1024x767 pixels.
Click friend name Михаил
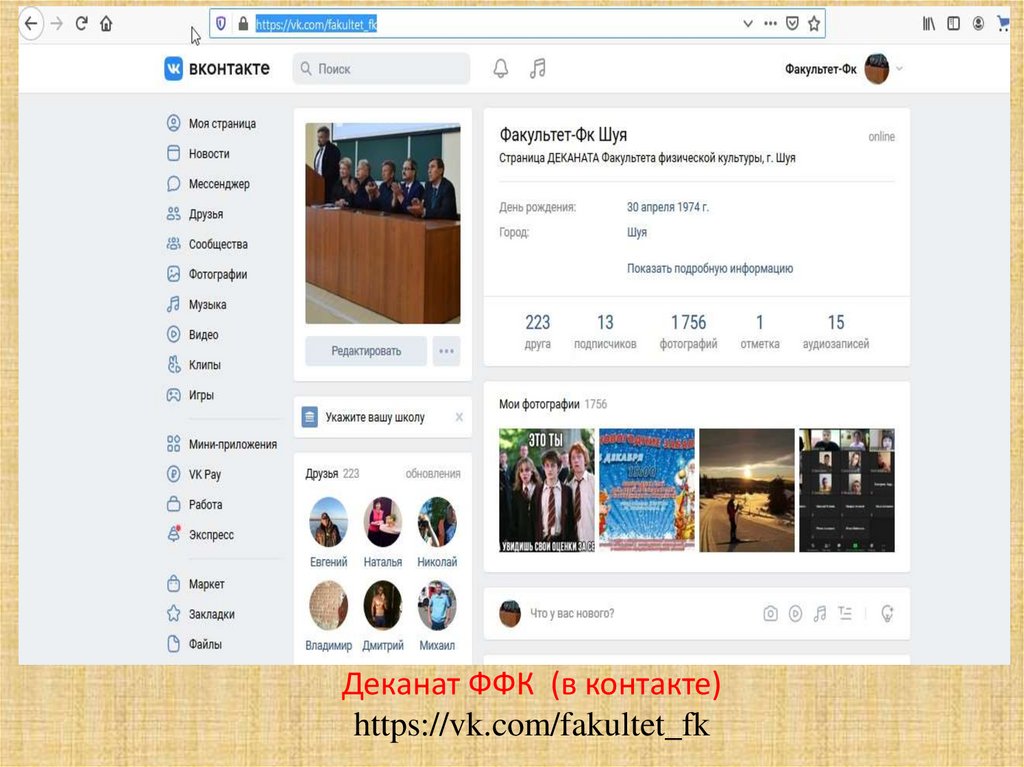[x=437, y=645]
